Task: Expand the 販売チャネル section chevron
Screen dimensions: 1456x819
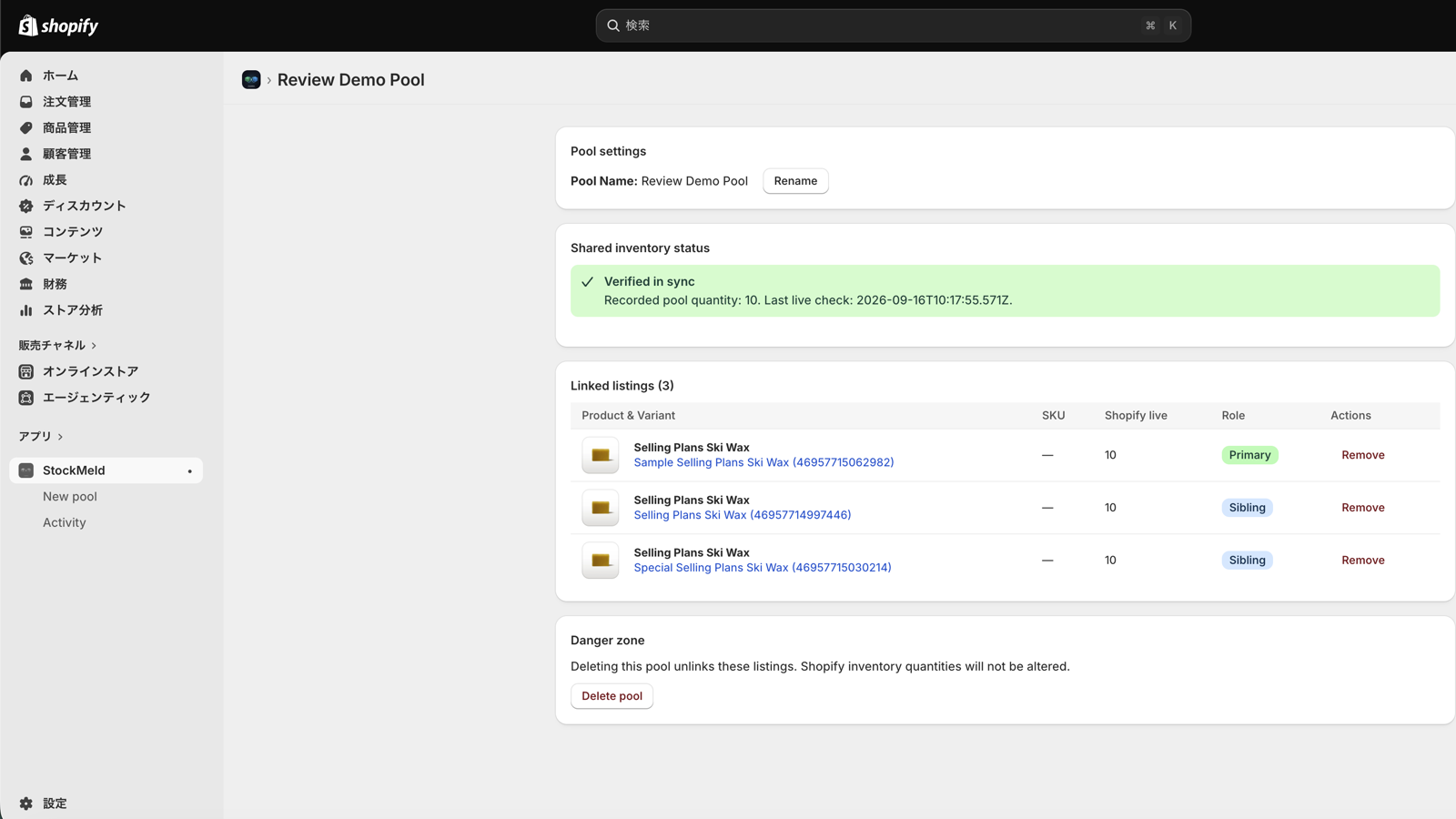Action: 94,346
